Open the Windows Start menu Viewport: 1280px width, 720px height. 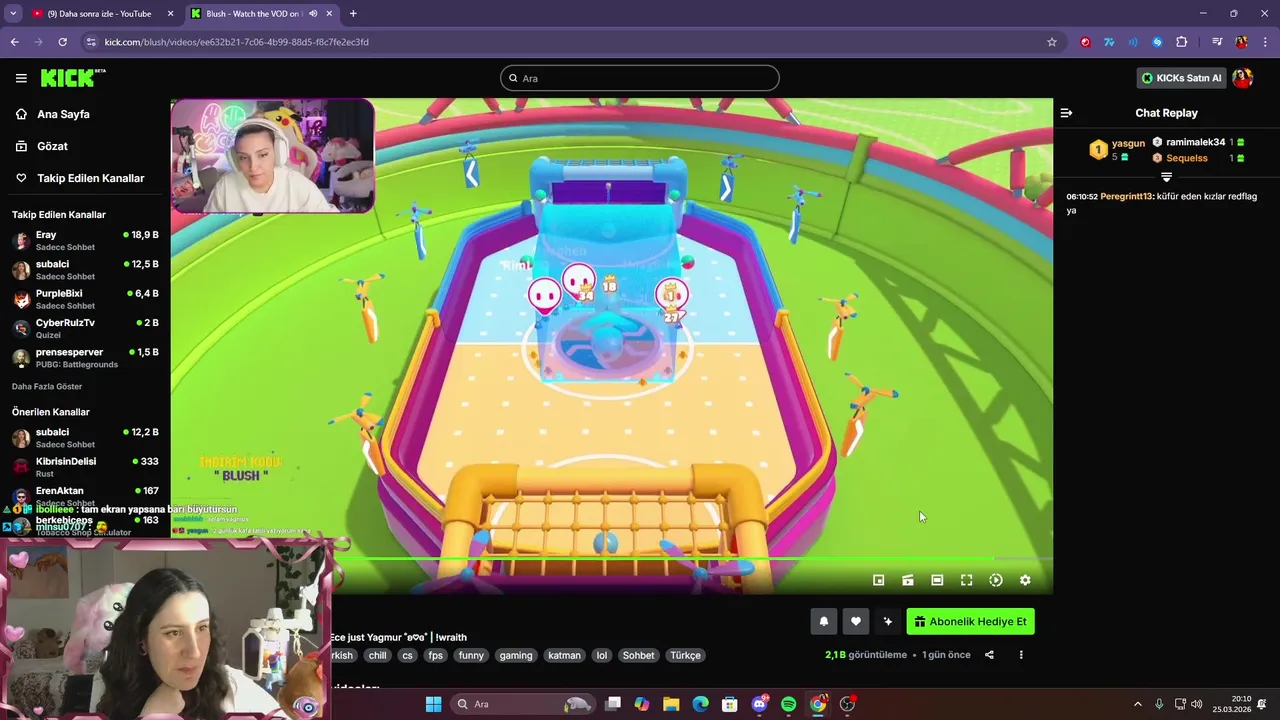pyautogui.click(x=433, y=704)
